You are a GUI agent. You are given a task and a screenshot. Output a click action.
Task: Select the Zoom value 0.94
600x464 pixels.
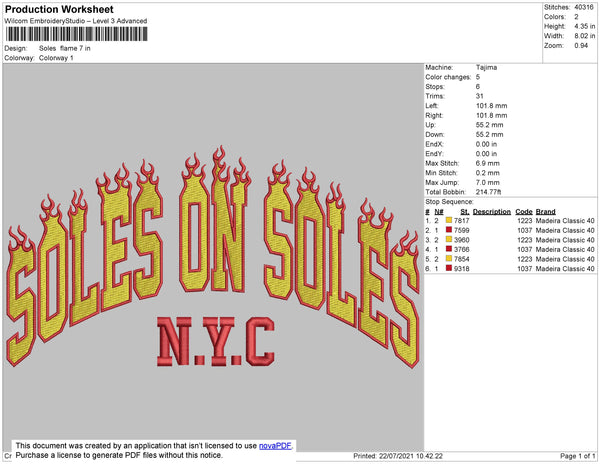(581, 46)
